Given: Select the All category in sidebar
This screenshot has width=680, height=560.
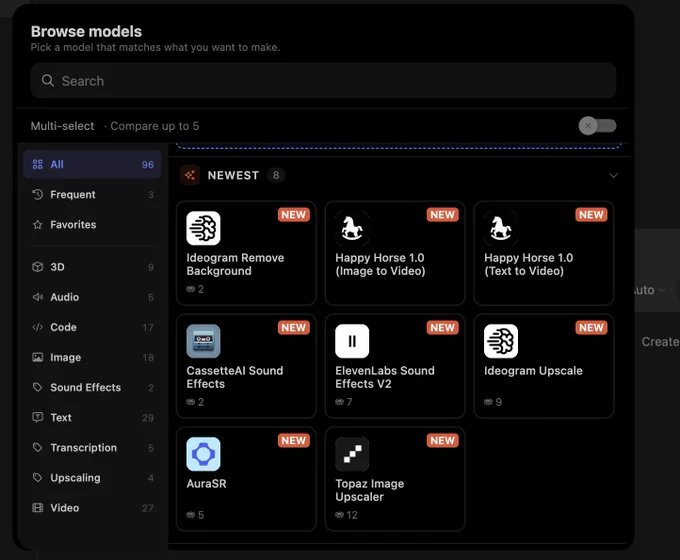Looking at the screenshot, I should pos(92,164).
